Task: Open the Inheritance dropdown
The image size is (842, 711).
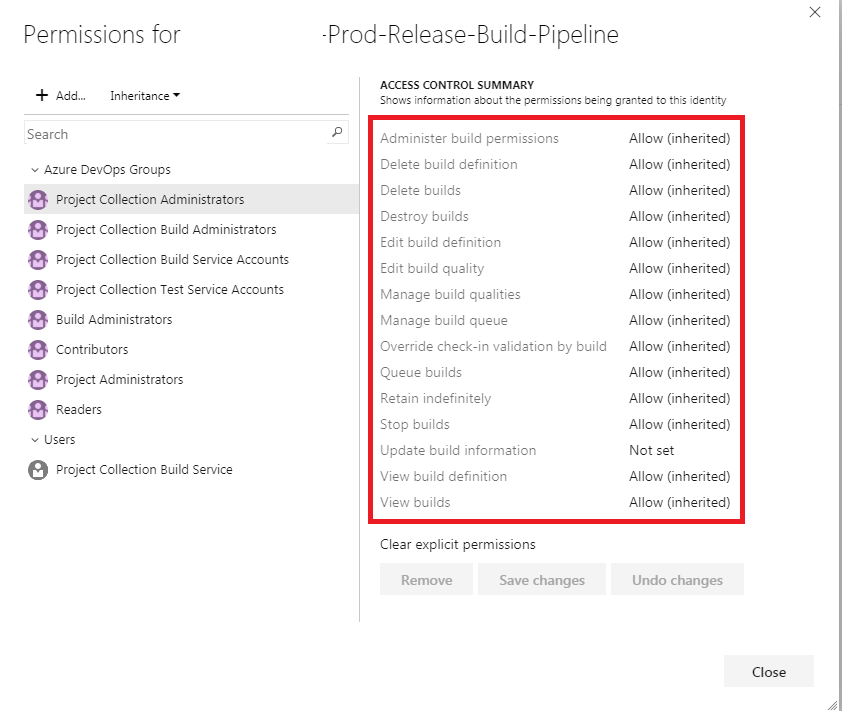Action: coord(143,96)
